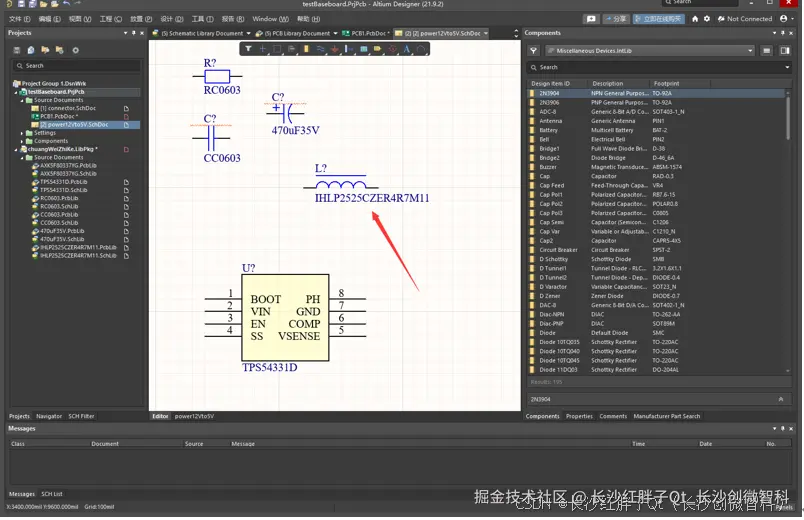Open the Properties tab in Components panel

pyautogui.click(x=579, y=416)
